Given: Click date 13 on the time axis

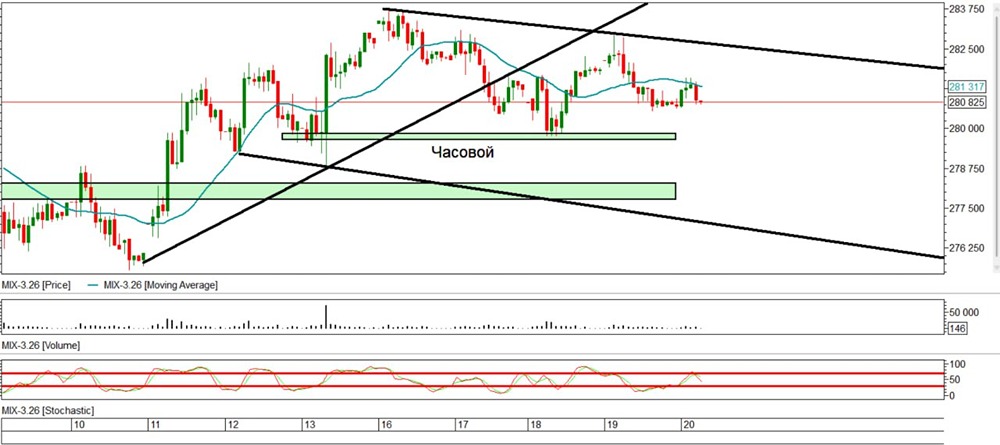Looking at the screenshot, I should pos(310,424).
